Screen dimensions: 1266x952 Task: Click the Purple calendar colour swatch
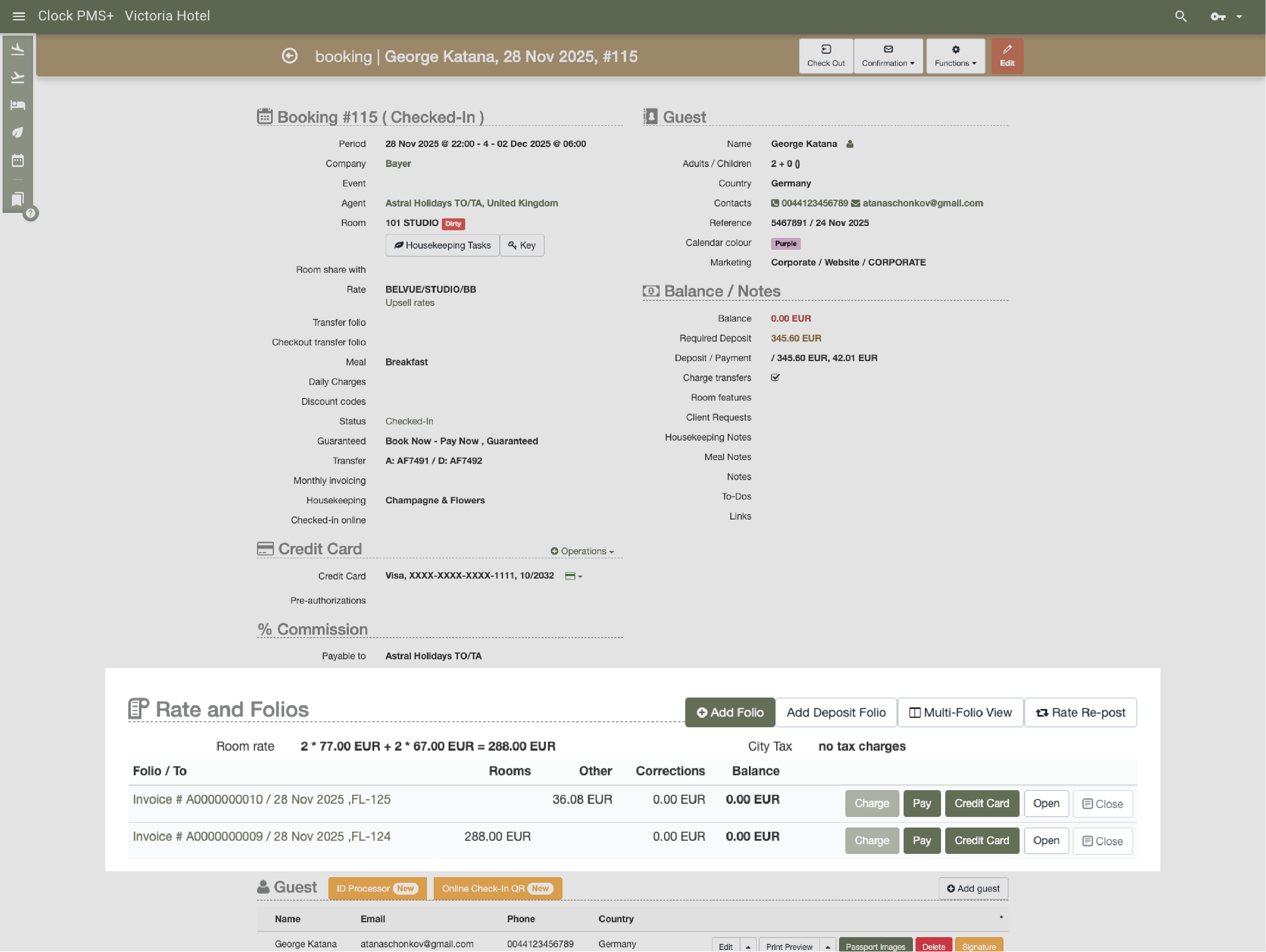(x=785, y=243)
